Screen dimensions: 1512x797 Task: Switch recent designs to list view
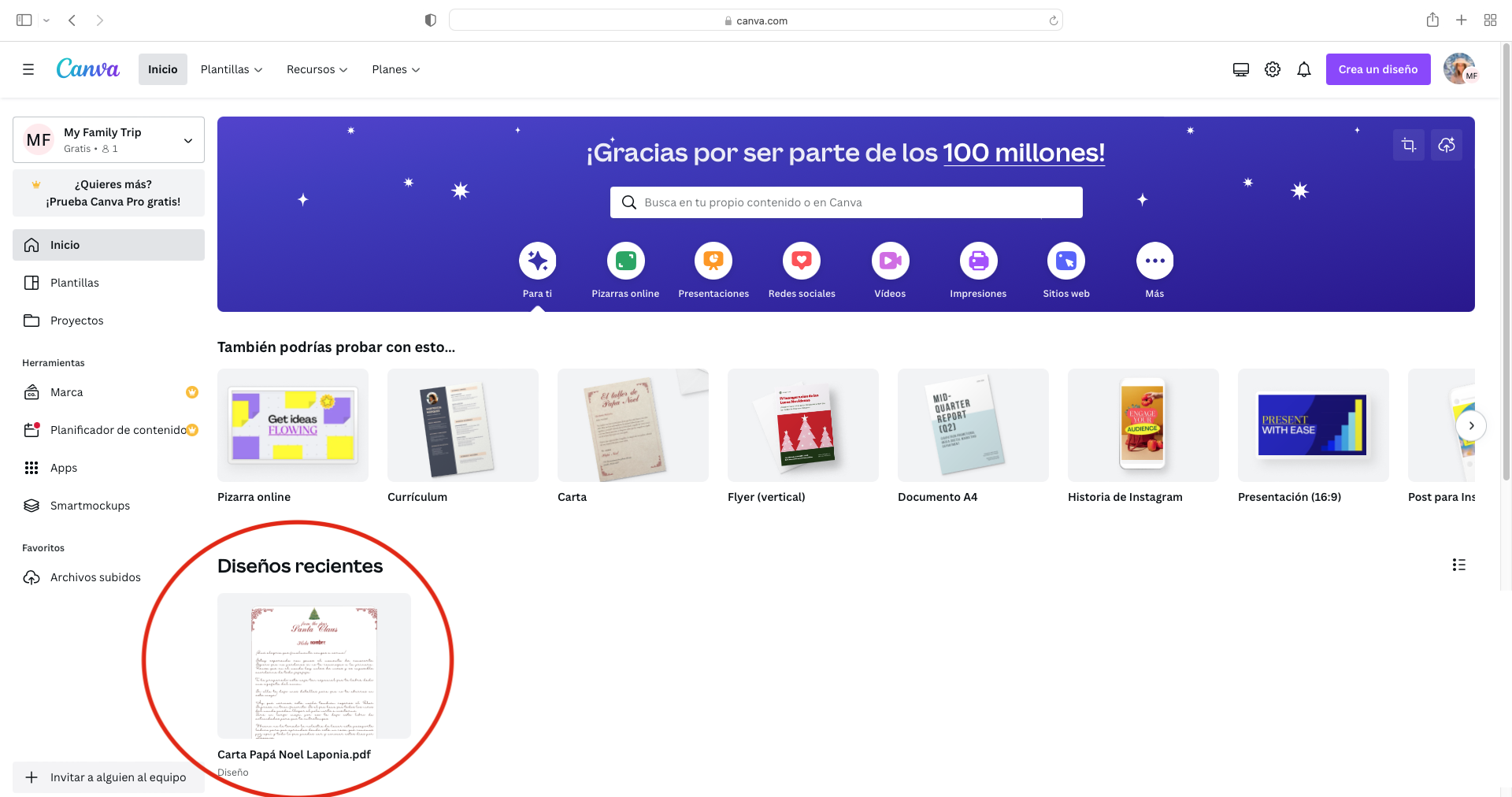tap(1458, 565)
